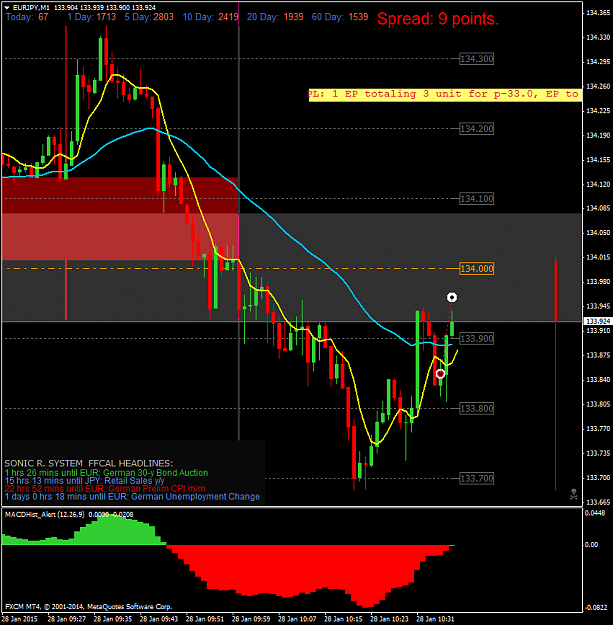Click the skull icon near the price axis

coord(574,494)
